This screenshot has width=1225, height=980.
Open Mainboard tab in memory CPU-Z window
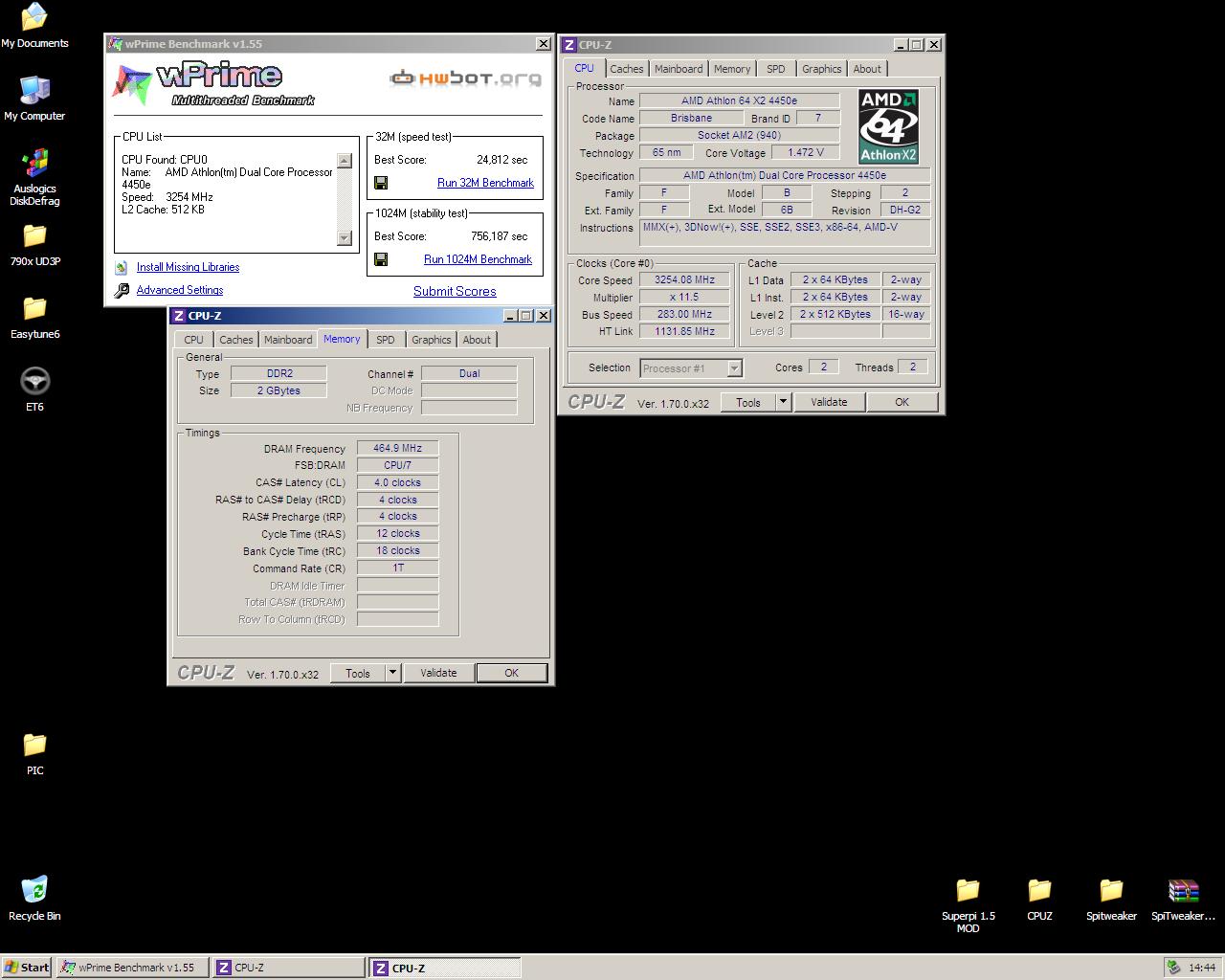288,340
